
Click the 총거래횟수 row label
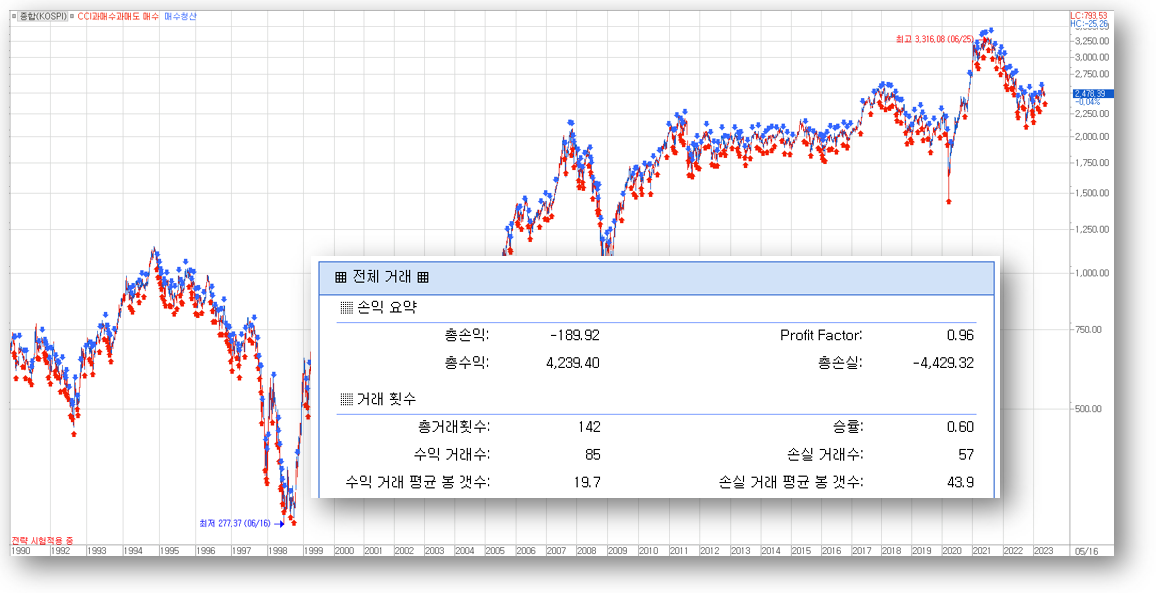tap(453, 427)
